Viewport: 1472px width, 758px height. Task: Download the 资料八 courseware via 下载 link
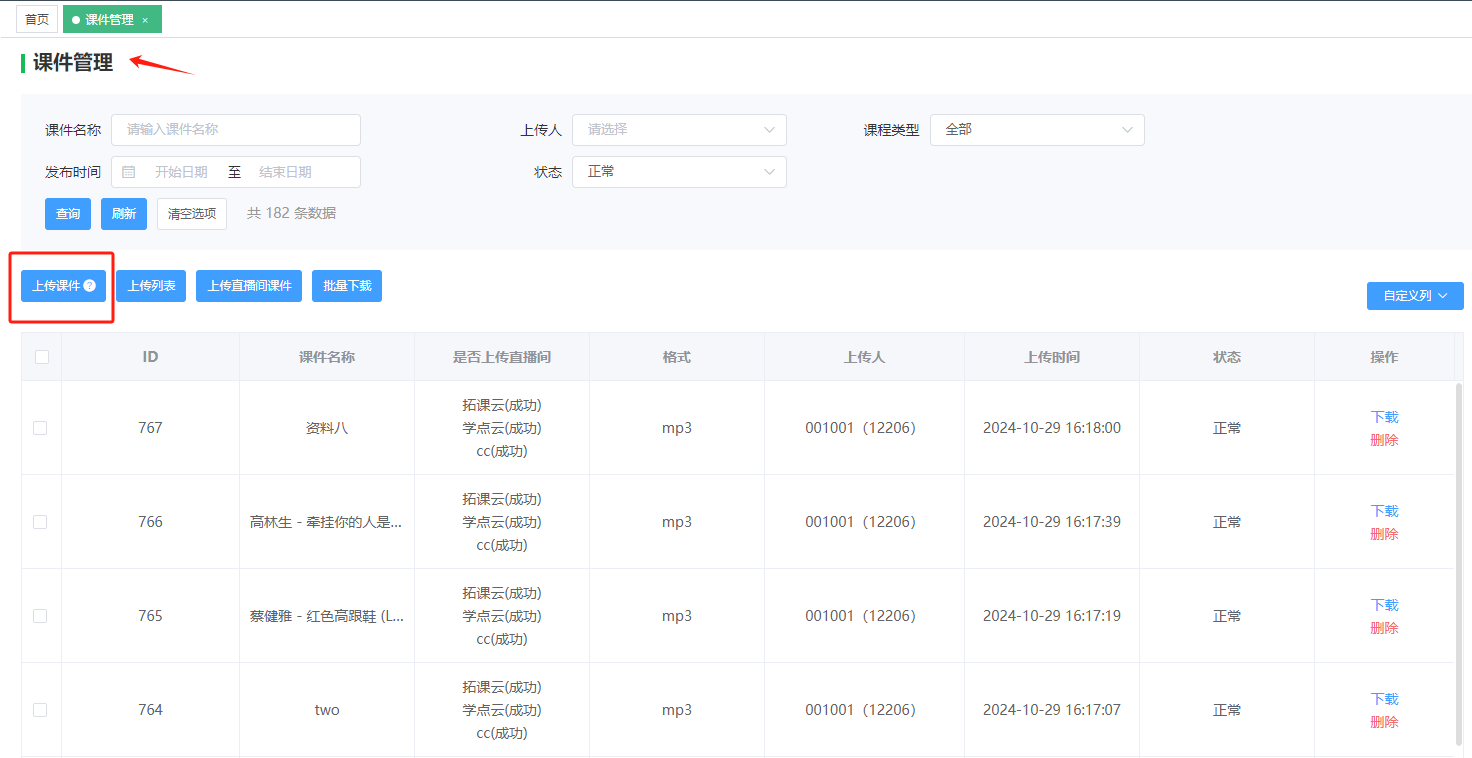click(1384, 417)
